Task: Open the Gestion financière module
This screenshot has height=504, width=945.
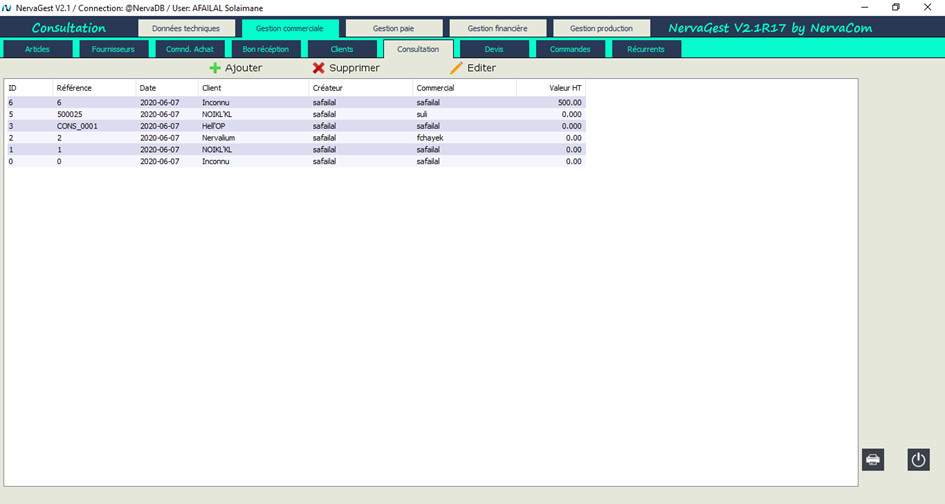Action: (x=497, y=28)
